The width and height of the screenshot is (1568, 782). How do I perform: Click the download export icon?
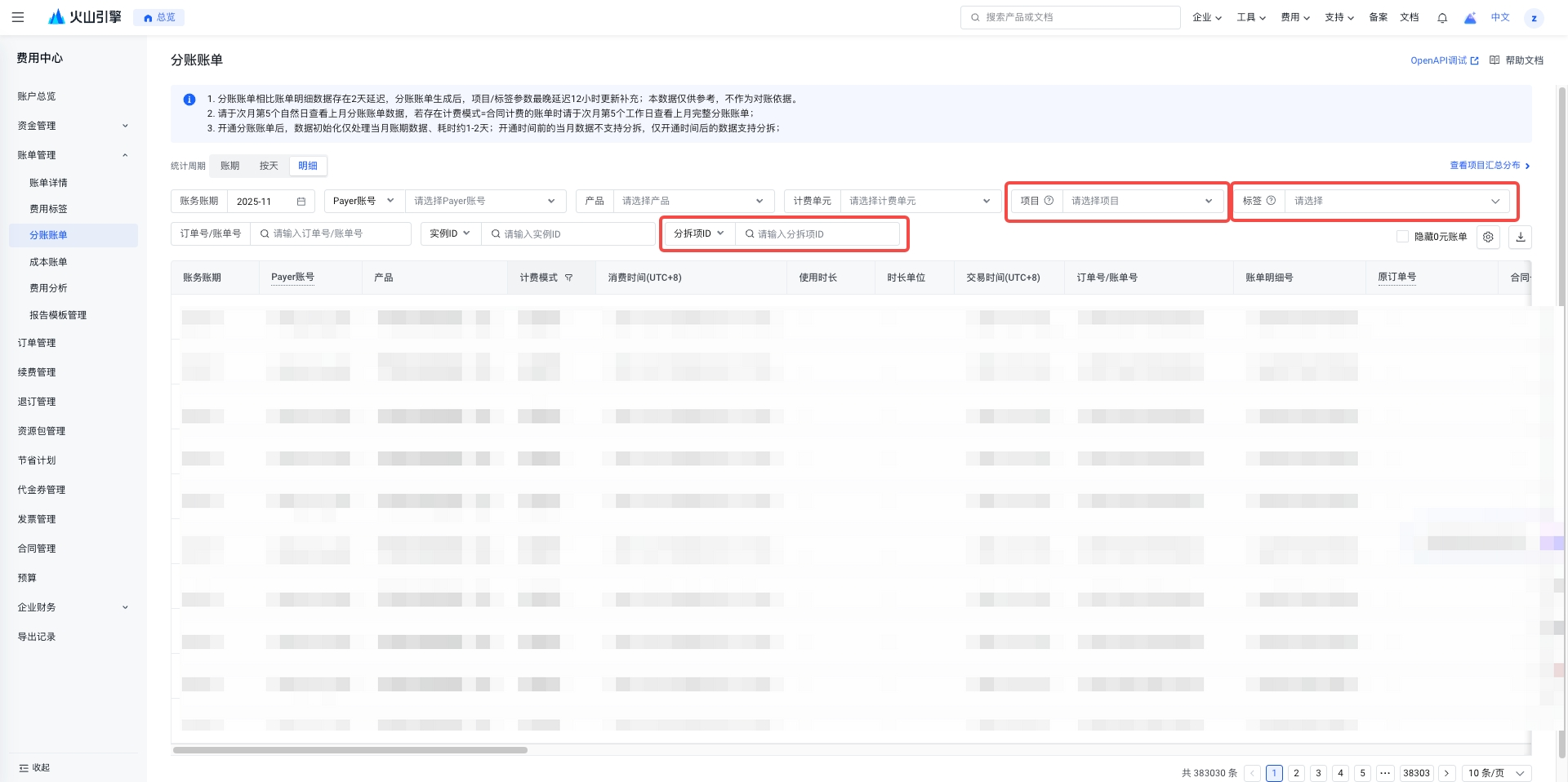pos(1521,237)
